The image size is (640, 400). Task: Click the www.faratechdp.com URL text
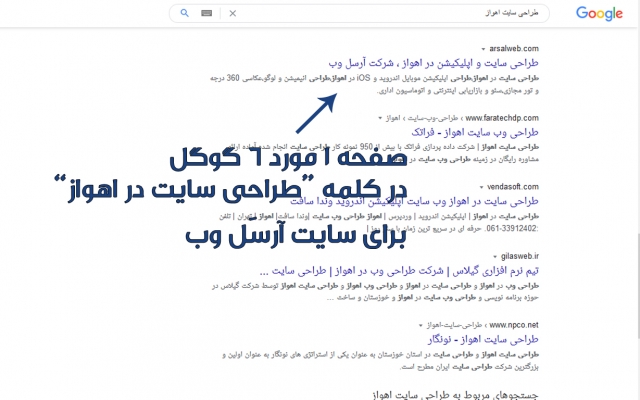(502, 118)
